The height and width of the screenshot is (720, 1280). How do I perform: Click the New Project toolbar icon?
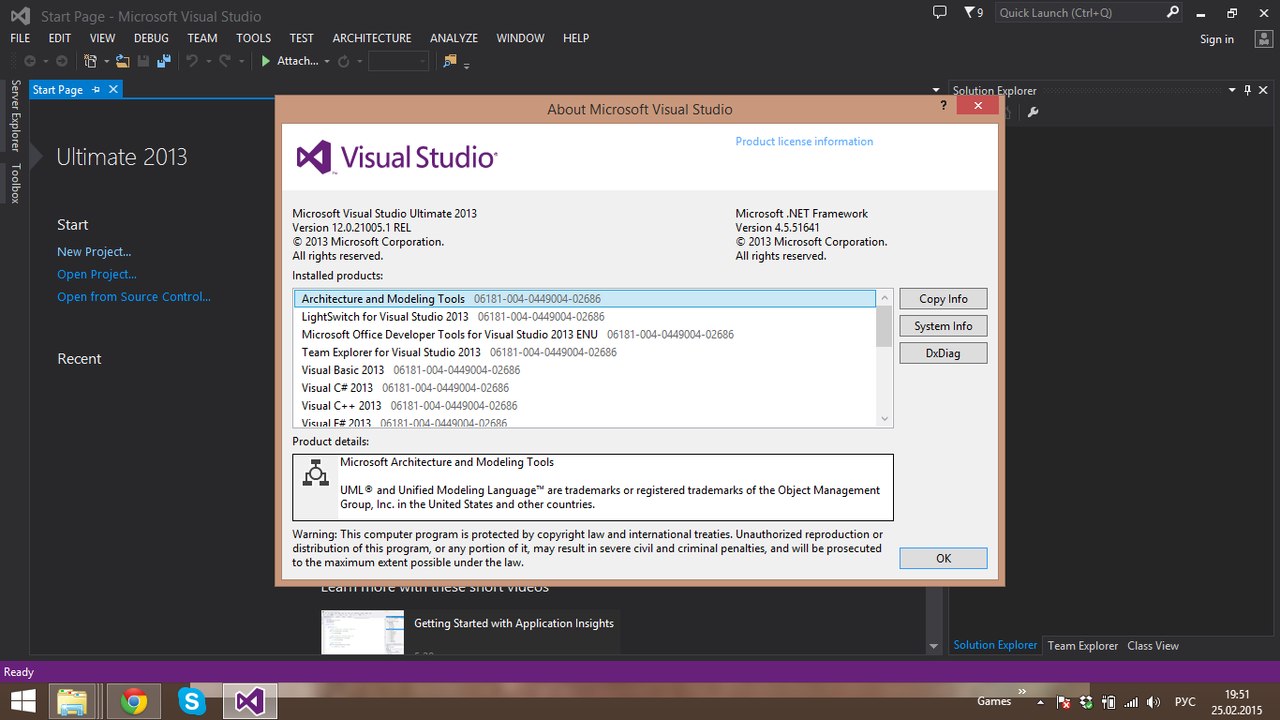[91, 61]
